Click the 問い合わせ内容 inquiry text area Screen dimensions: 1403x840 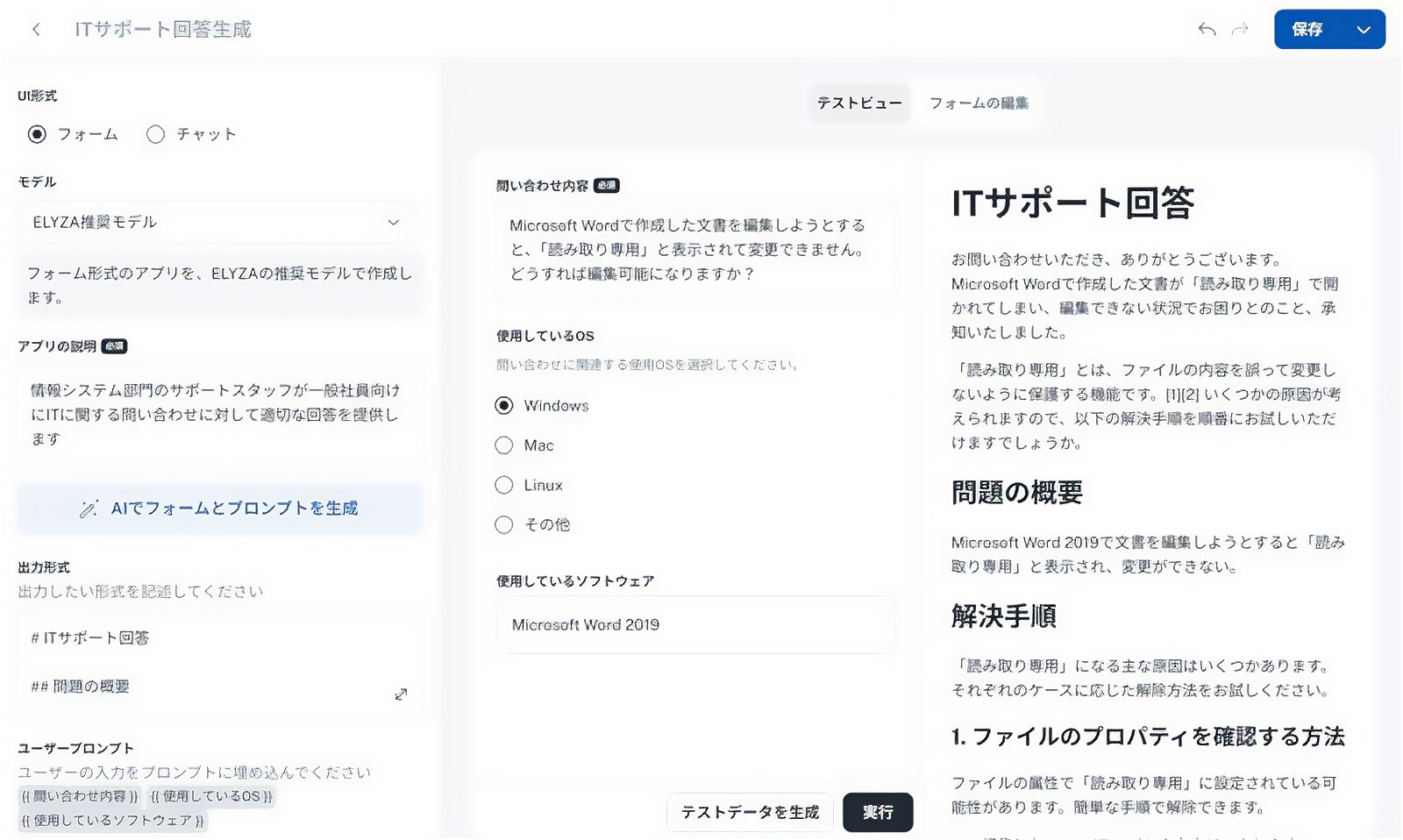pyautogui.click(x=694, y=250)
